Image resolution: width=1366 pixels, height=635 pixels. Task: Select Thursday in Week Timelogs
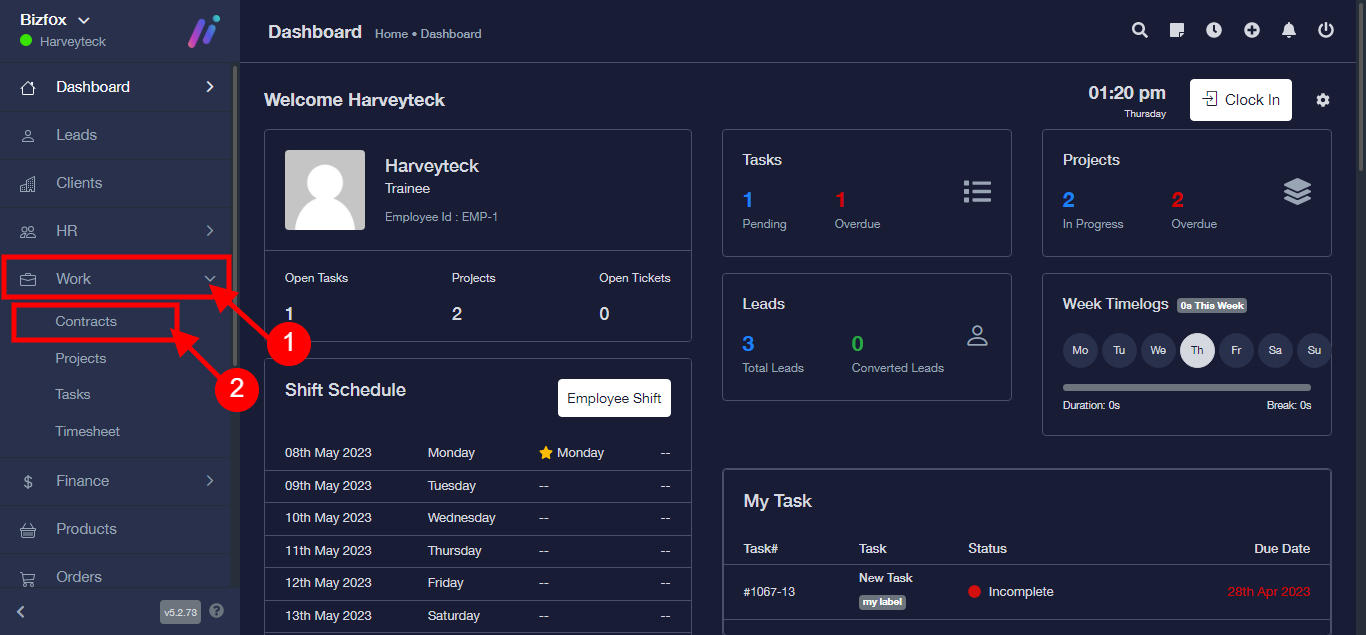(1198, 350)
